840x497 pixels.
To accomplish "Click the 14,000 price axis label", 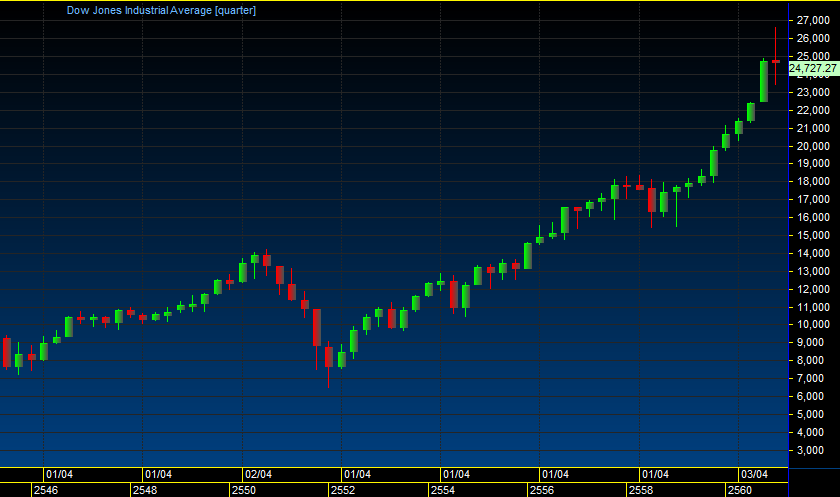I will coord(813,253).
